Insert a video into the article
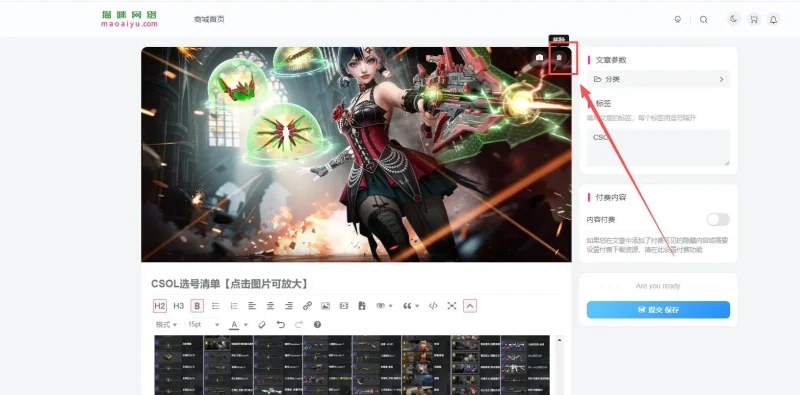800x395 pixels. point(344,306)
